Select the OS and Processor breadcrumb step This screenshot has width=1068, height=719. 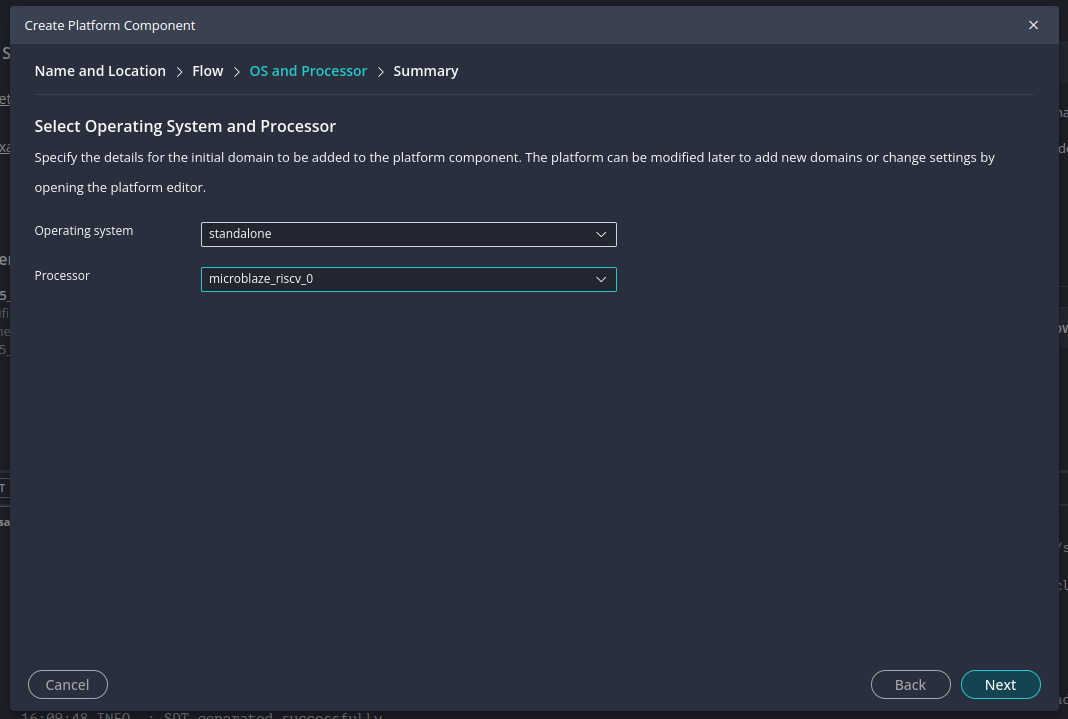pyautogui.click(x=308, y=71)
